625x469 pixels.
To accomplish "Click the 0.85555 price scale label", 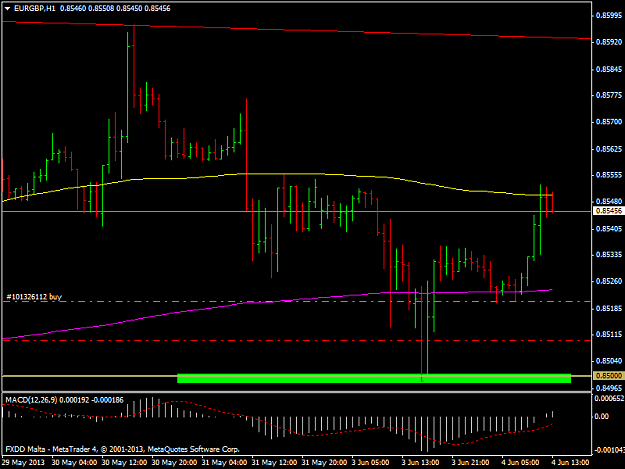I will 609,175.
